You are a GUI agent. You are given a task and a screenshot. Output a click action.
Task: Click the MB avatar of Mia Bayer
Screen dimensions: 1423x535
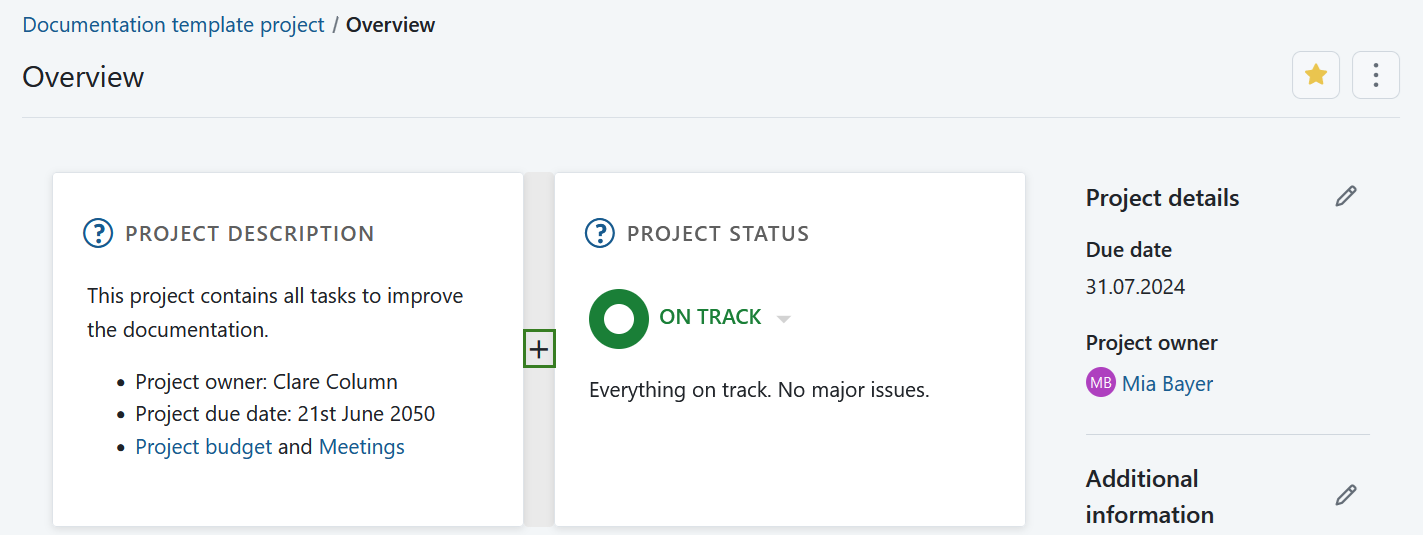pyautogui.click(x=1100, y=383)
